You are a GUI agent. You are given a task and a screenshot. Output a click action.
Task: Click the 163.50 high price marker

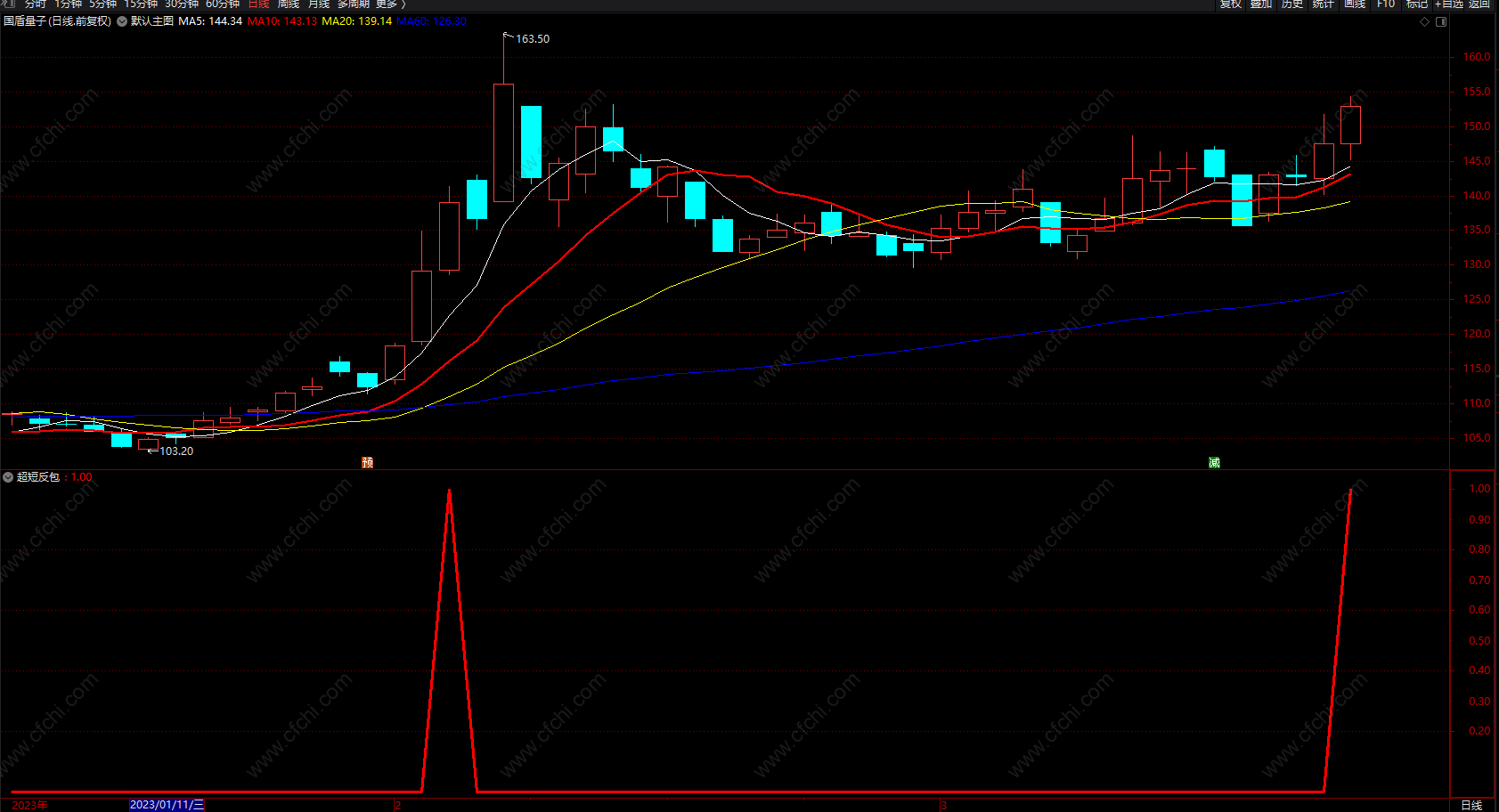[x=533, y=39]
